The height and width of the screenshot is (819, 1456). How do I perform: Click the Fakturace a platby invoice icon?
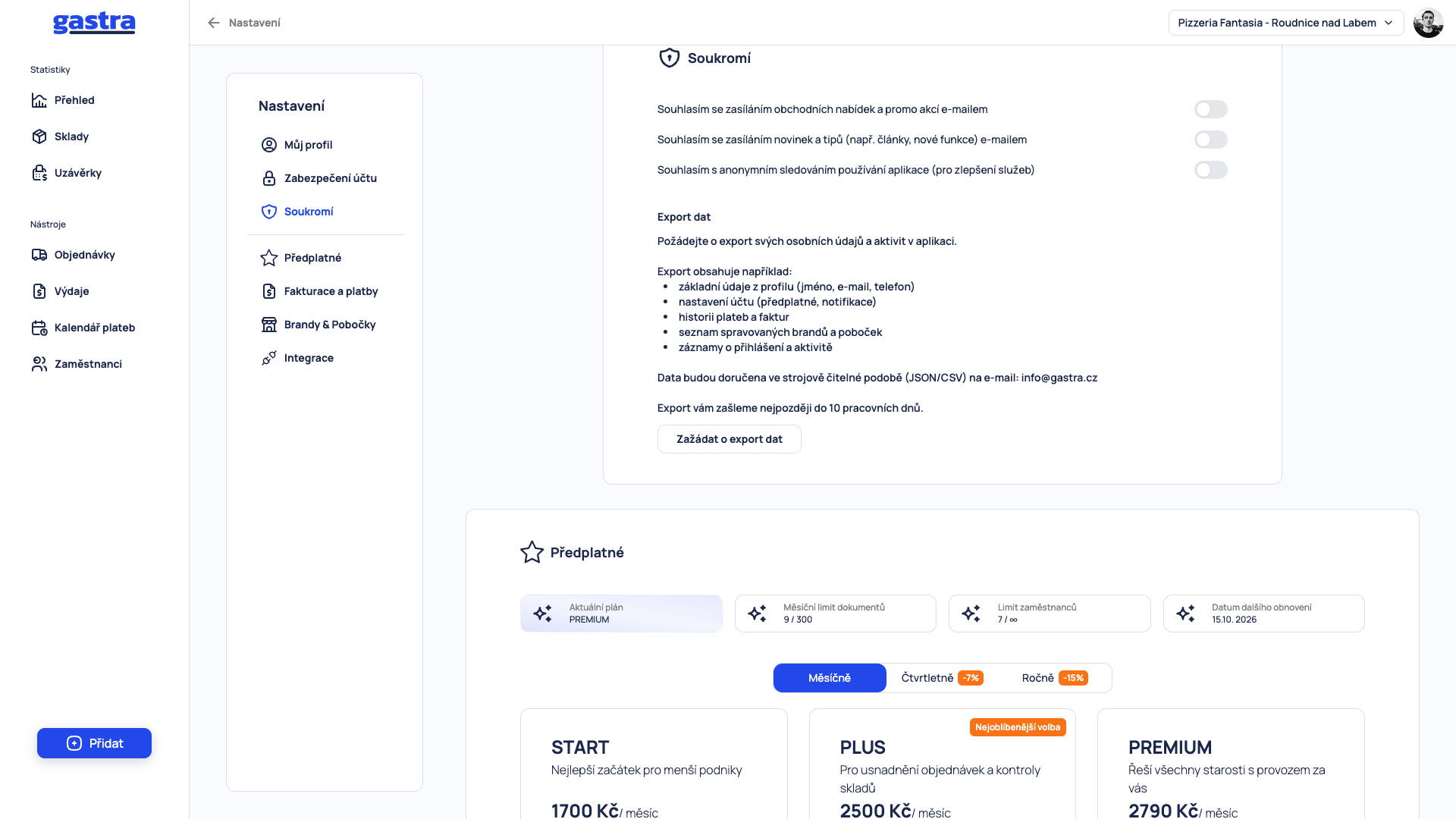point(269,291)
